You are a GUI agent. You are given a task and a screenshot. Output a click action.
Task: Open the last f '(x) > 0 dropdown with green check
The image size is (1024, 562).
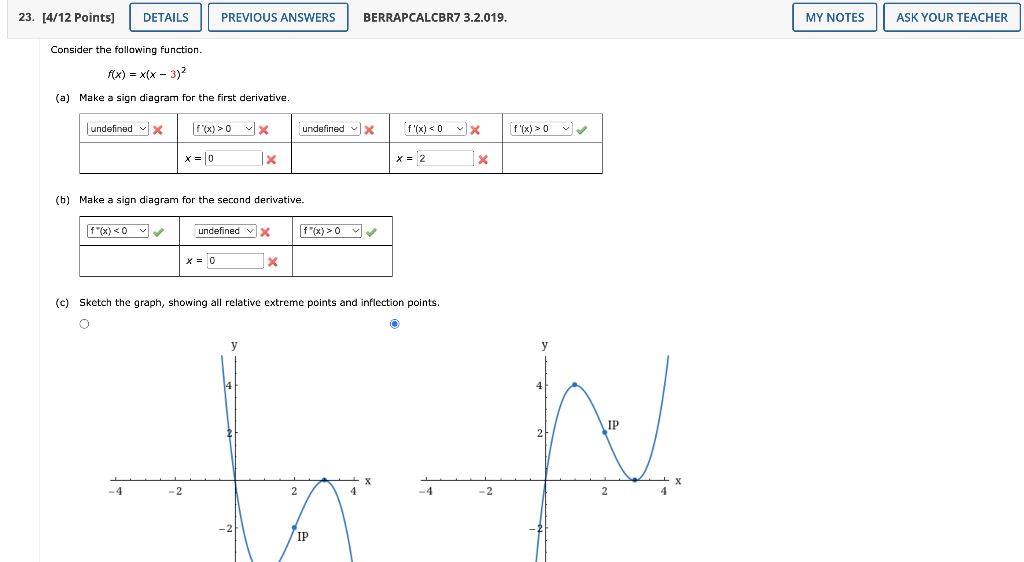tap(541, 129)
